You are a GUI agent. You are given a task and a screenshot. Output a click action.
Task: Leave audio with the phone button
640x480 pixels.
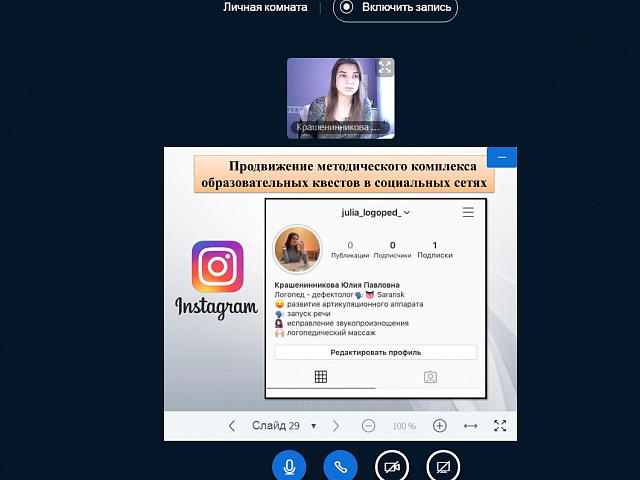click(x=340, y=466)
